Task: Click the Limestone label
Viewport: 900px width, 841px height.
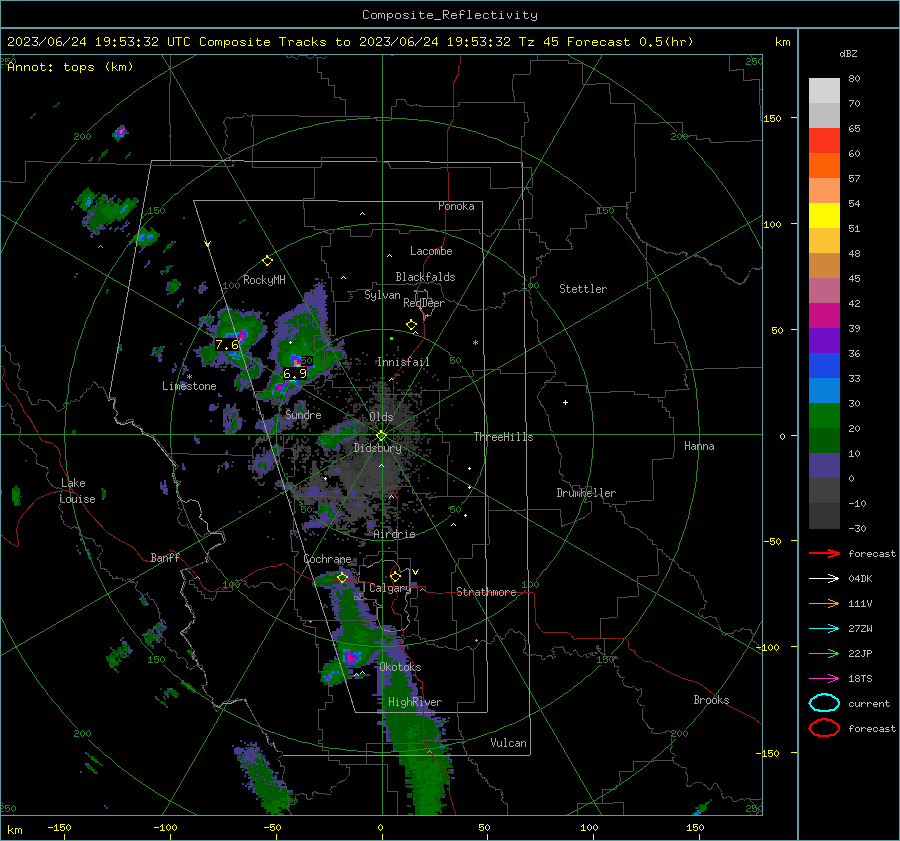Action: pyautogui.click(x=189, y=386)
